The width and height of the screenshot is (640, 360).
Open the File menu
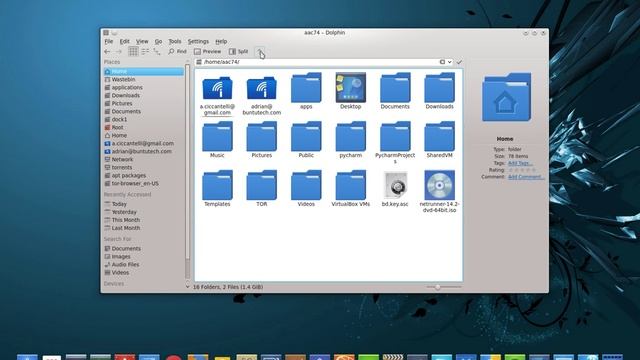(109, 42)
